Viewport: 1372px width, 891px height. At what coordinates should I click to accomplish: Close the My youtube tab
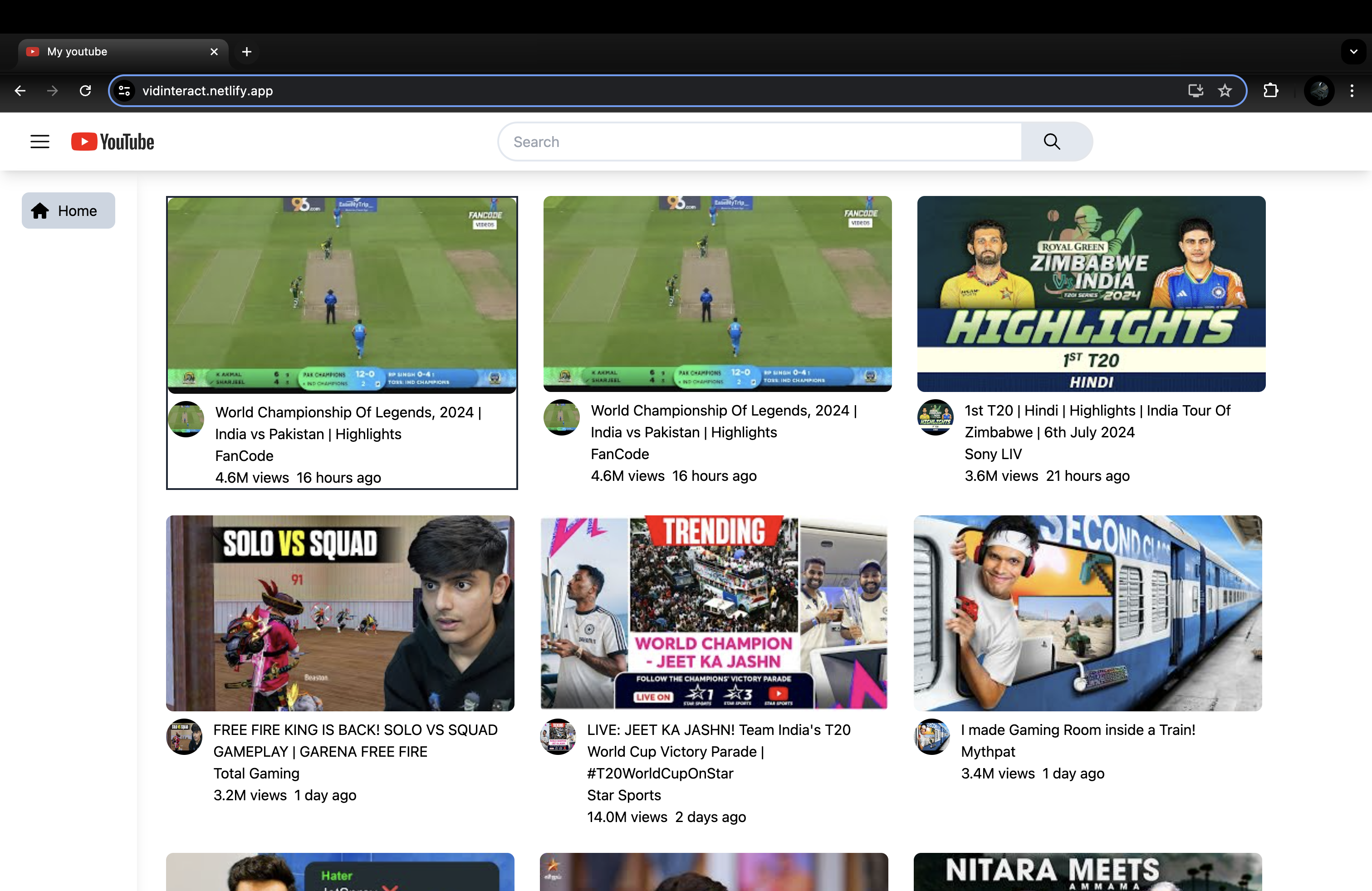[214, 52]
